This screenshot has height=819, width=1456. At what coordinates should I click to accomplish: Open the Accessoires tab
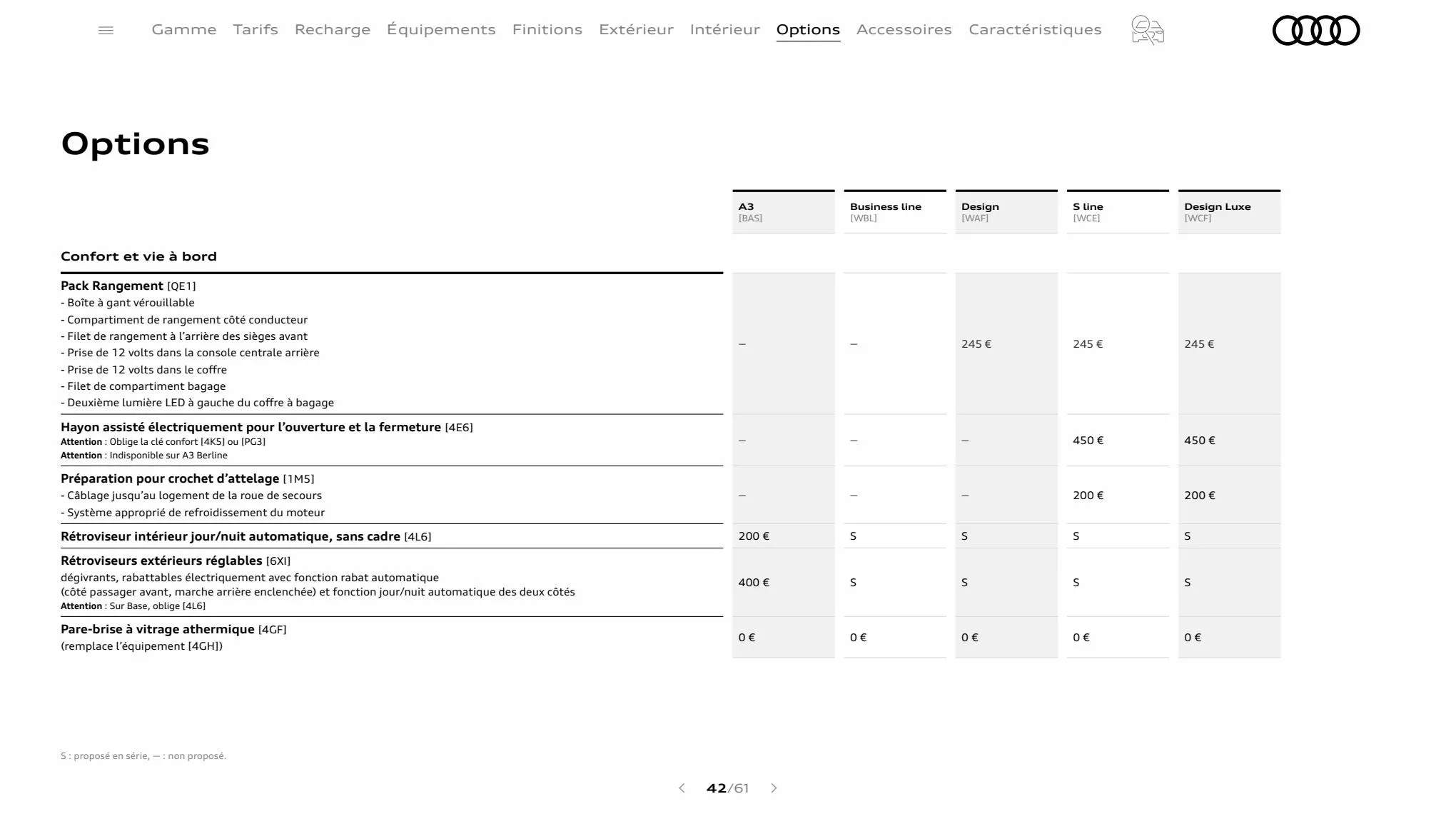point(904,29)
